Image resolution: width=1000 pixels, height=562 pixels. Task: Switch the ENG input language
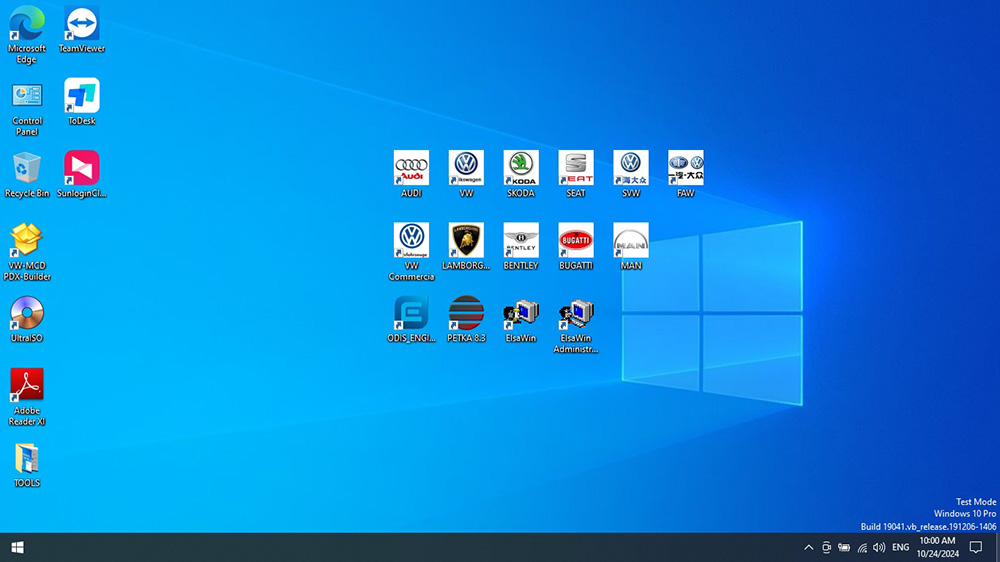pyautogui.click(x=901, y=547)
